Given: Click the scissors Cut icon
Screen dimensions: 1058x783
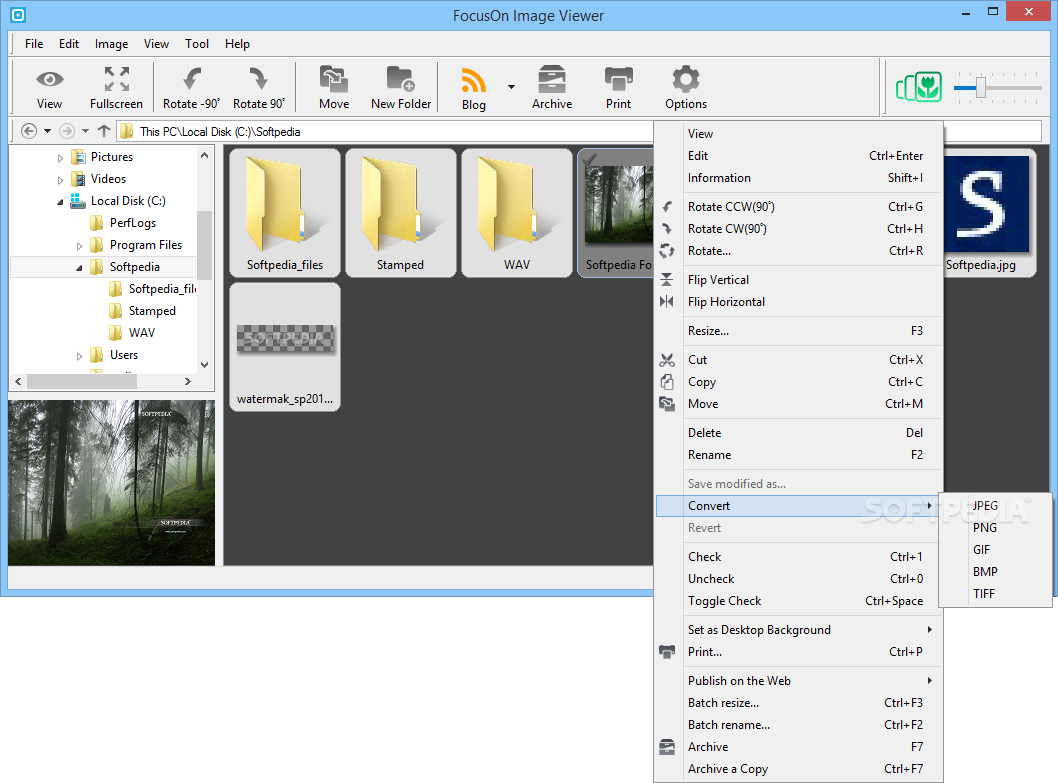Looking at the screenshot, I should tap(667, 360).
